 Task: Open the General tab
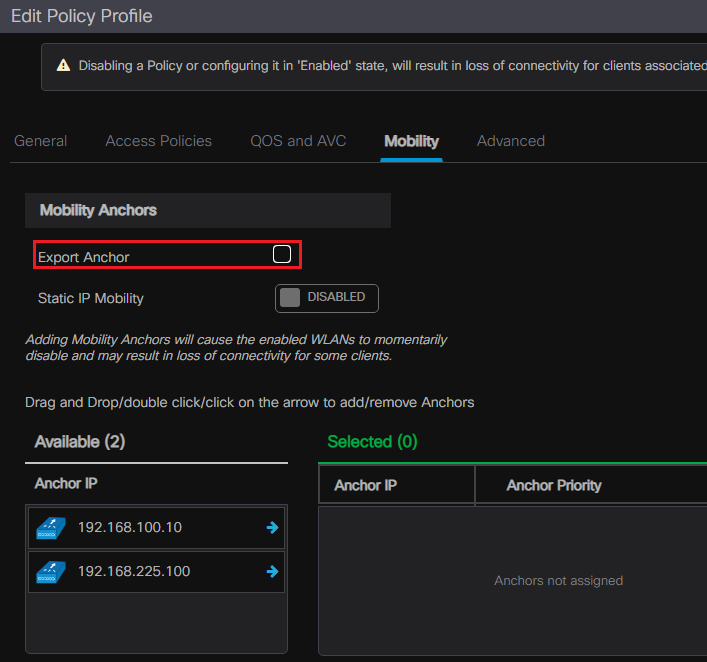41,141
